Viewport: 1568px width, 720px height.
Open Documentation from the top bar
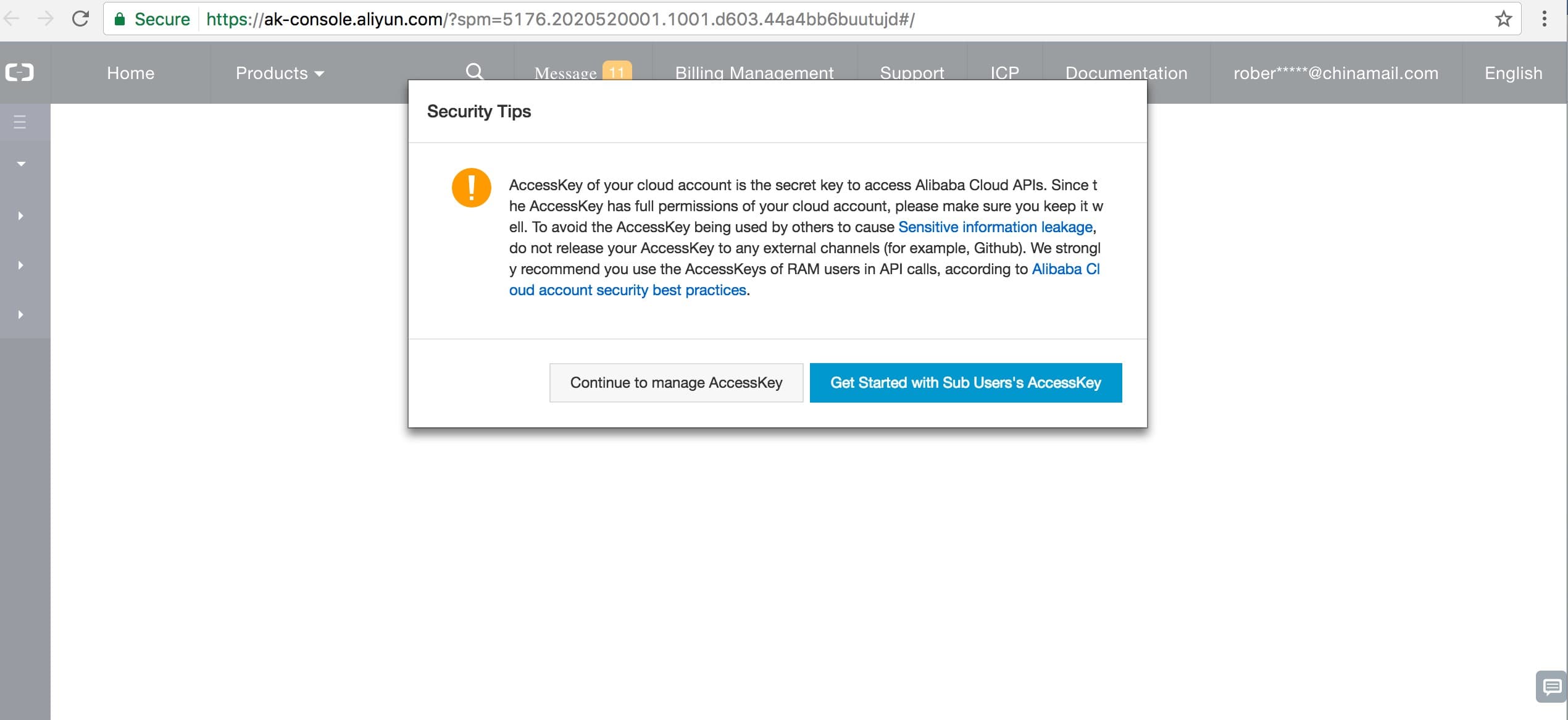pos(1126,73)
